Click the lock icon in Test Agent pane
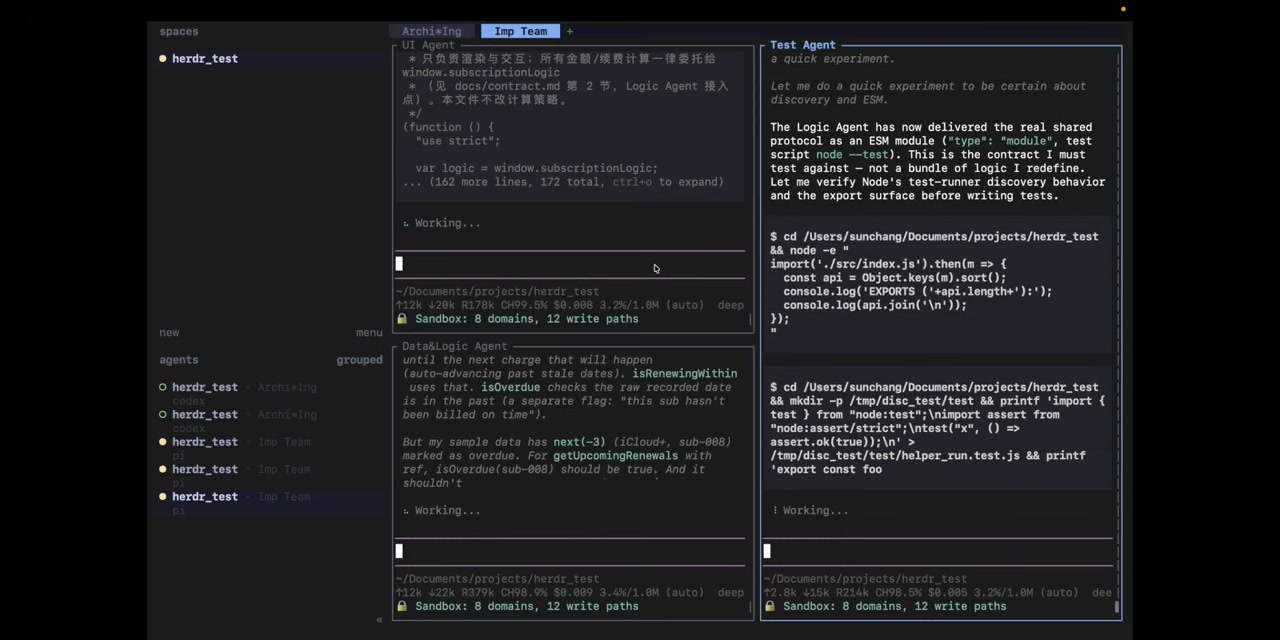The height and width of the screenshot is (640, 1280). click(x=770, y=606)
